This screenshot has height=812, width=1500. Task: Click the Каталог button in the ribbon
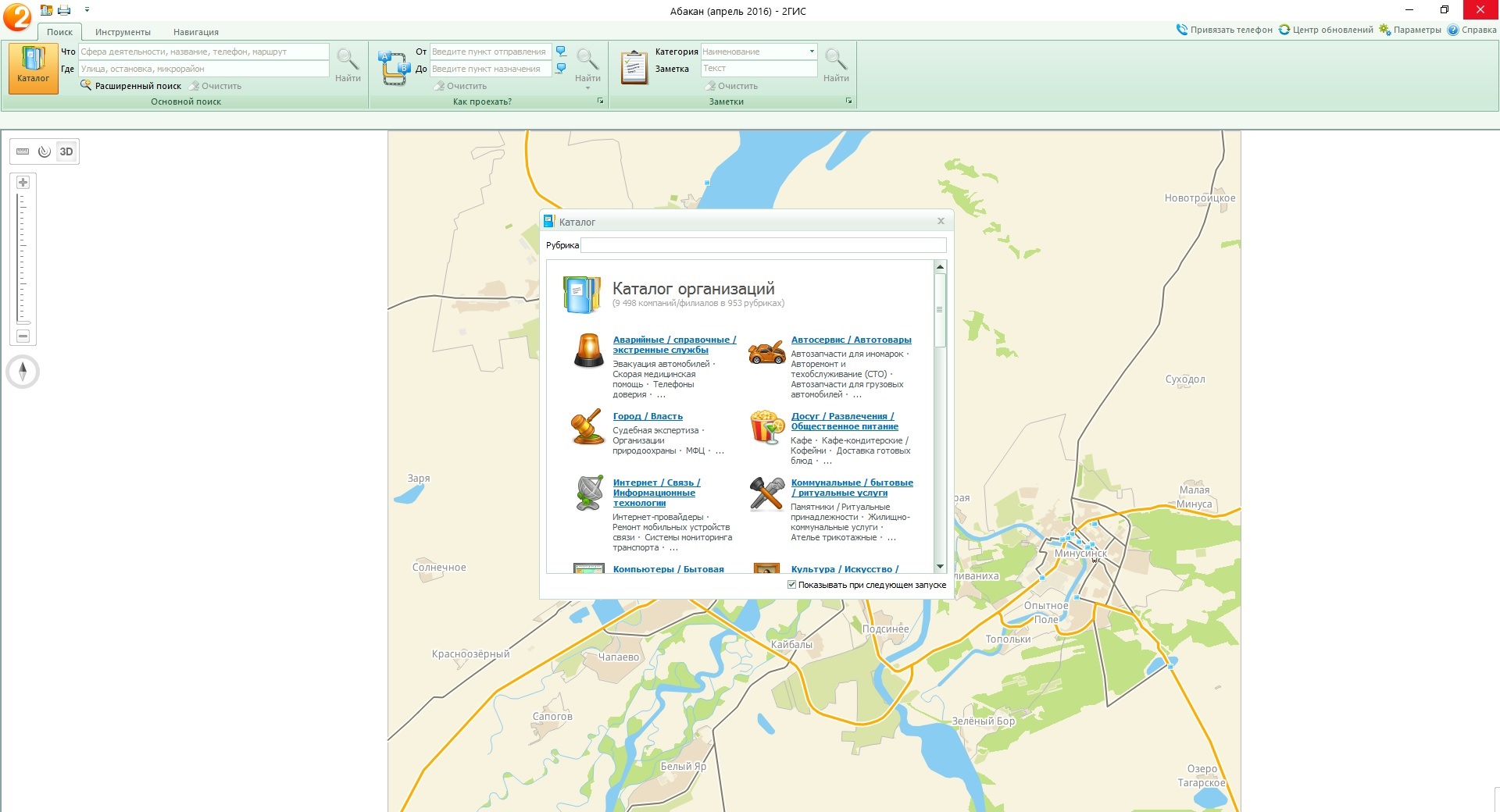(33, 68)
